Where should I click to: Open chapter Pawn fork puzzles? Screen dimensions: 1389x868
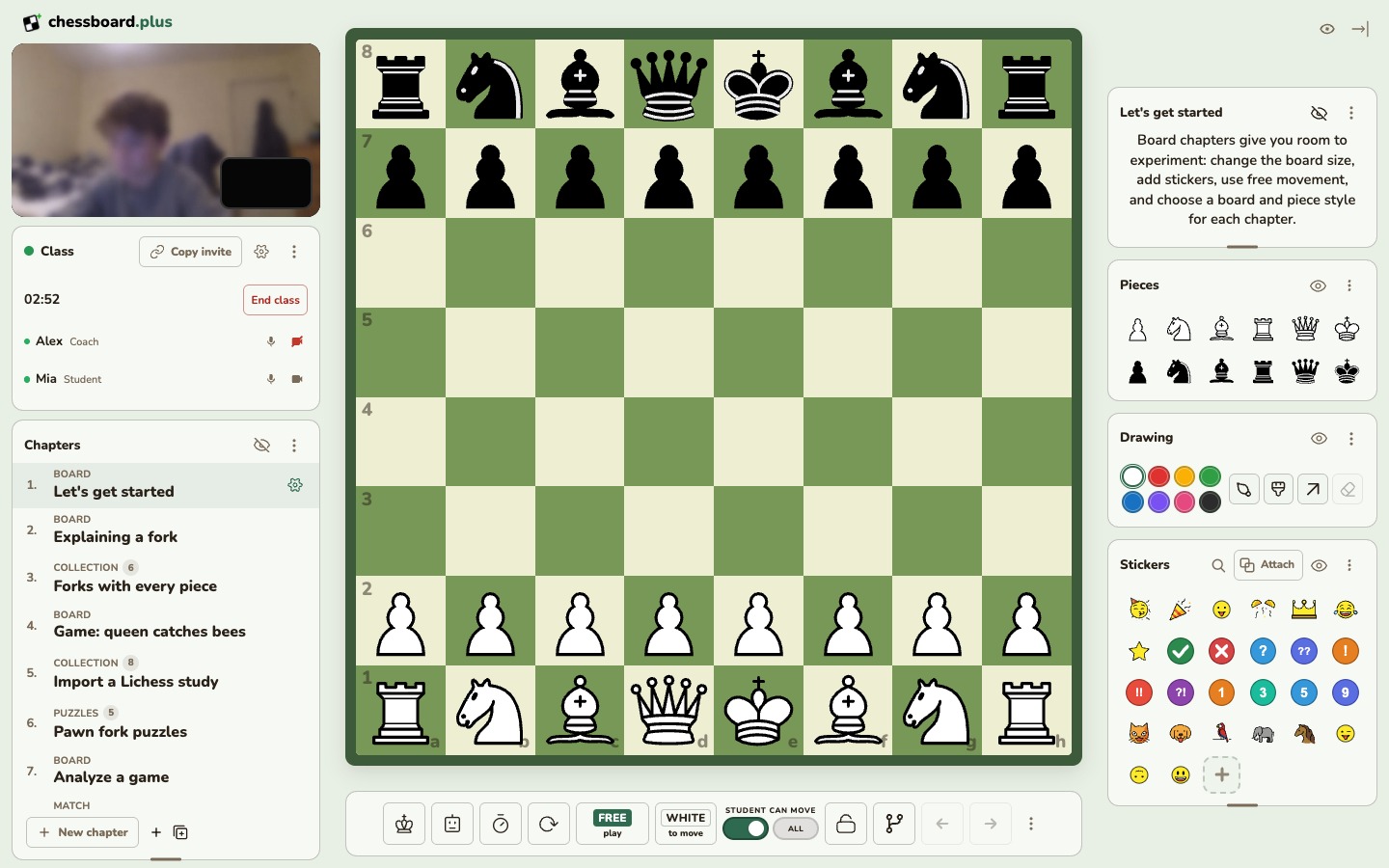point(166,723)
